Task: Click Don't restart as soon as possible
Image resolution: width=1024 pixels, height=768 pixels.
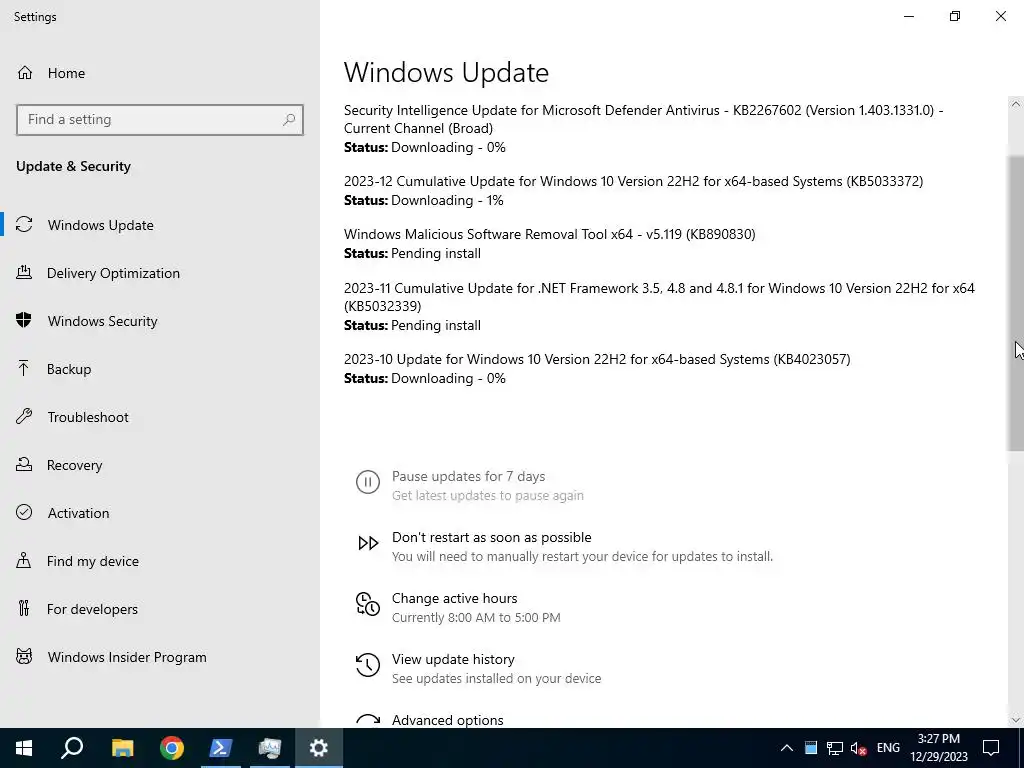Action: [x=492, y=537]
